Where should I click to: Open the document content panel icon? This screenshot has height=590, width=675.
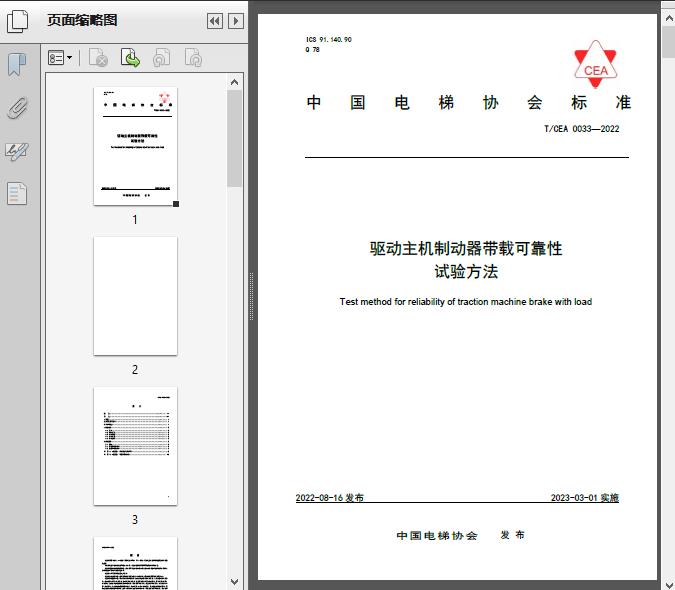(x=17, y=194)
